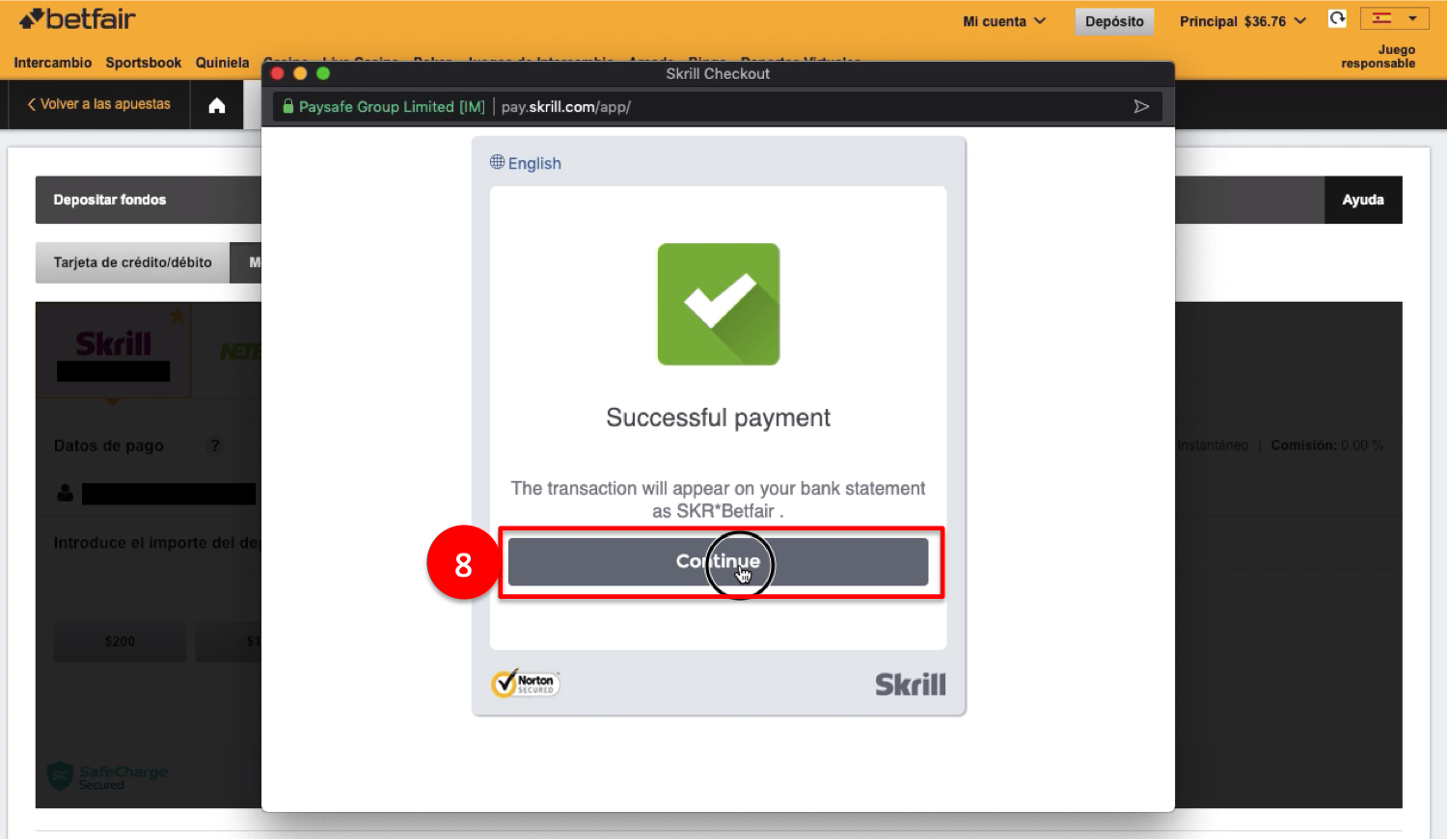The height and width of the screenshot is (840, 1447).
Task: Click the Comisión: 0.00 % text
Action: click(1327, 446)
